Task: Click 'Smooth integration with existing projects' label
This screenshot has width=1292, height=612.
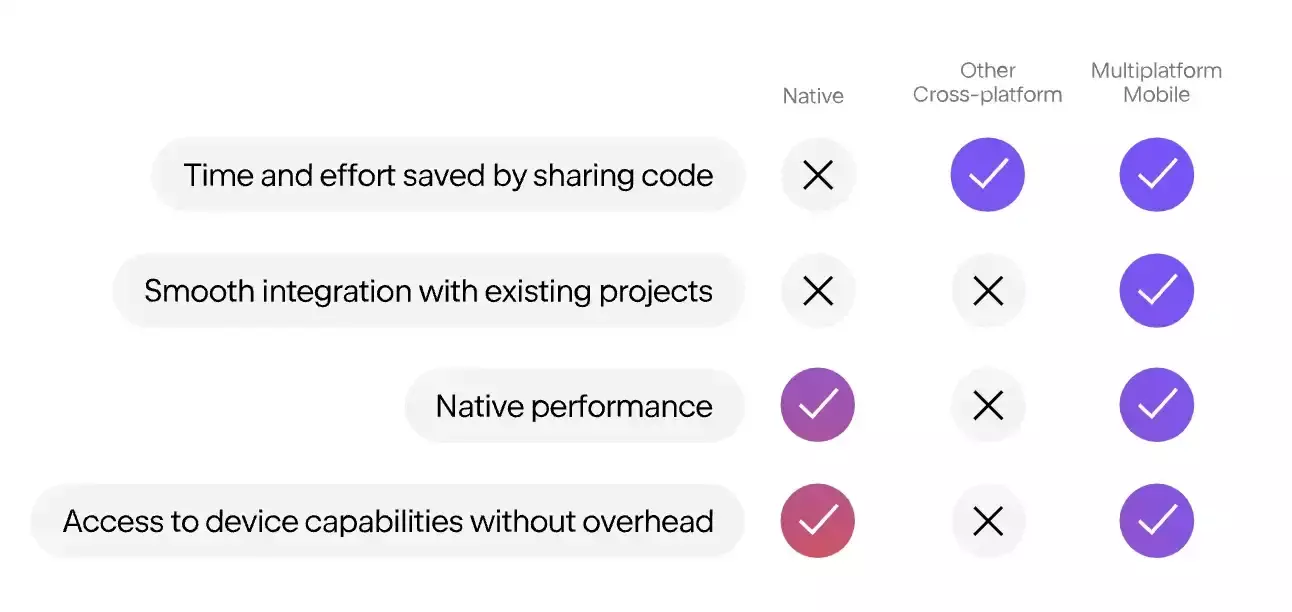Action: [428, 291]
